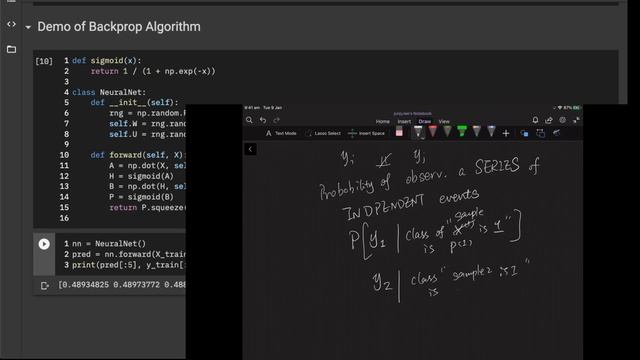Click the Ink to Shape icon
Viewport: 640px width, 360px height.
pyautogui.click(x=540, y=133)
